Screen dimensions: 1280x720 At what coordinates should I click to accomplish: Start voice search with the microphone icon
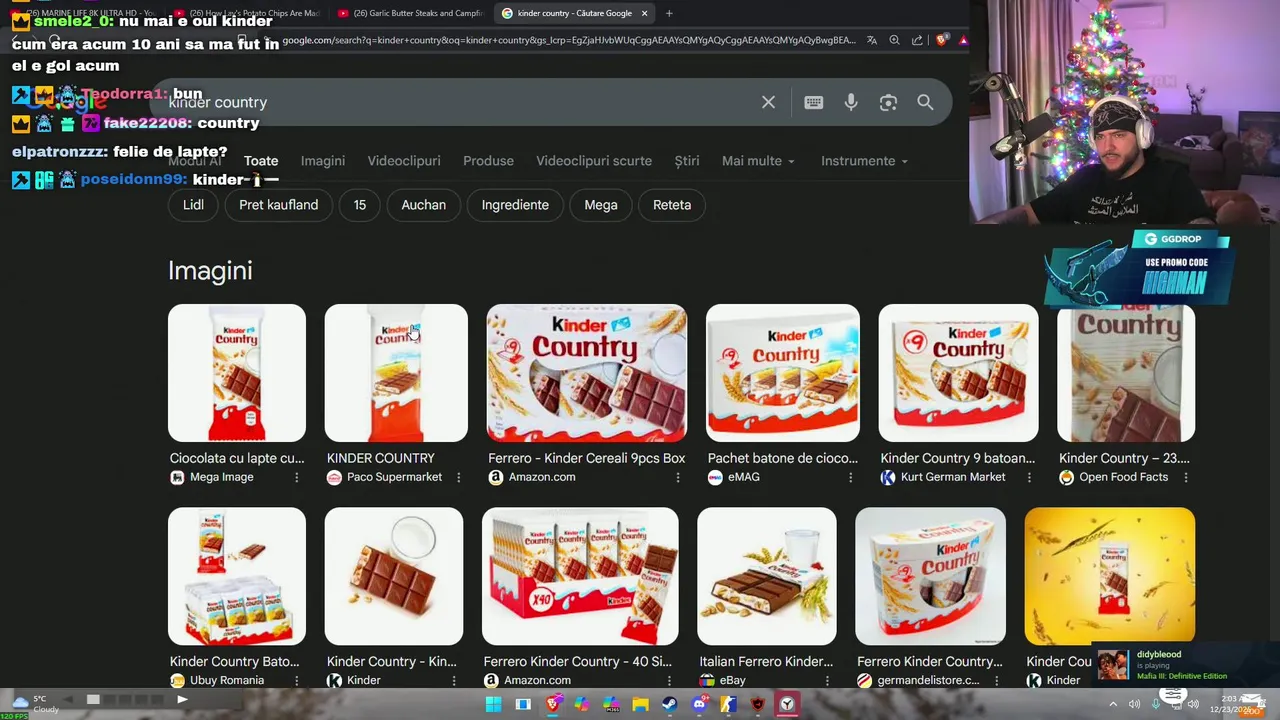[x=851, y=102]
